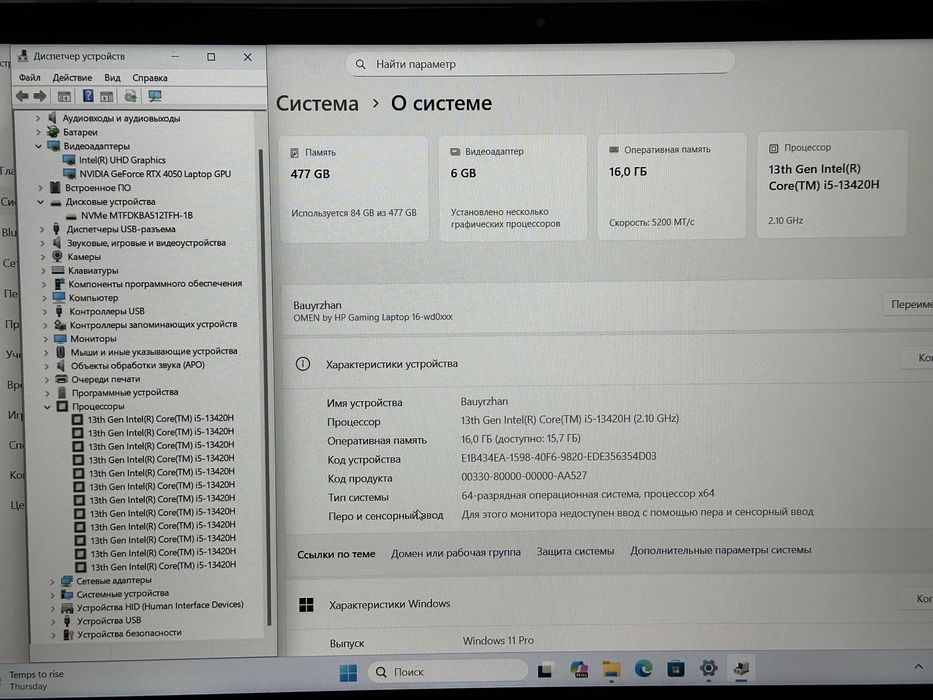Open the Справка menu
This screenshot has height=700, width=933.
point(149,77)
